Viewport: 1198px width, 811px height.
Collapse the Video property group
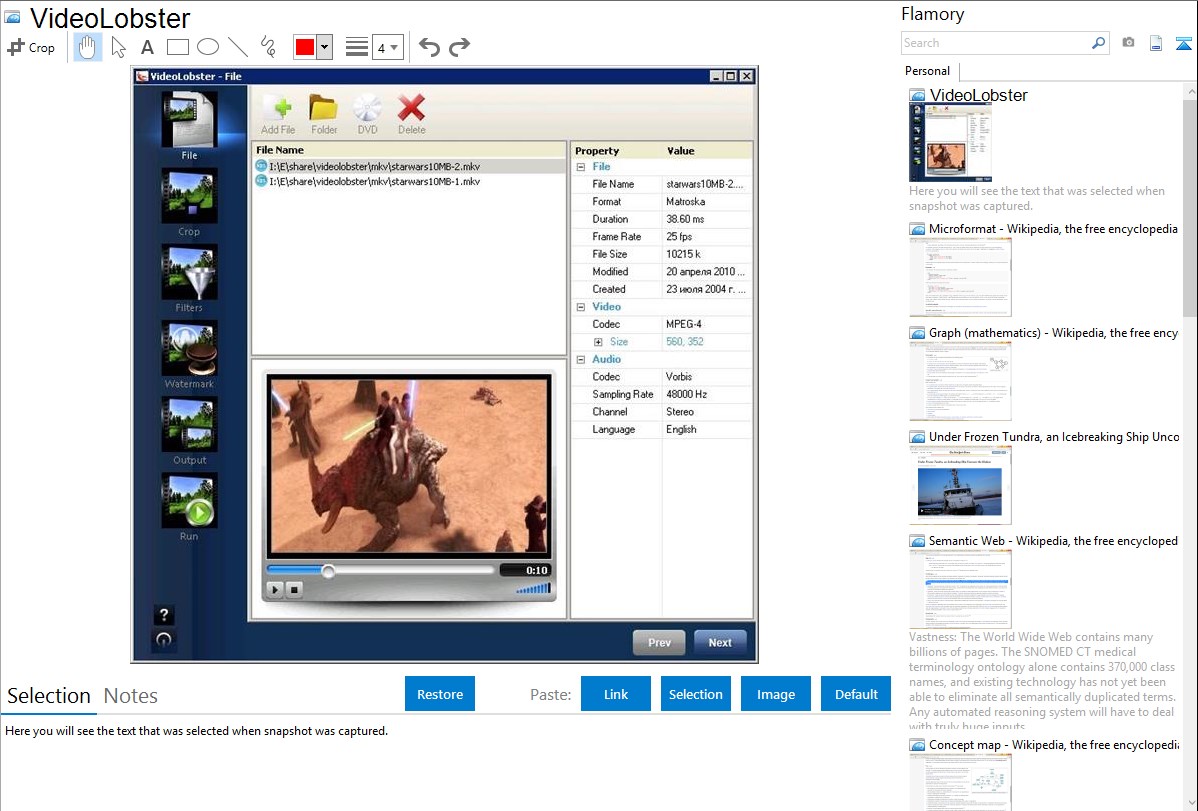tap(581, 307)
